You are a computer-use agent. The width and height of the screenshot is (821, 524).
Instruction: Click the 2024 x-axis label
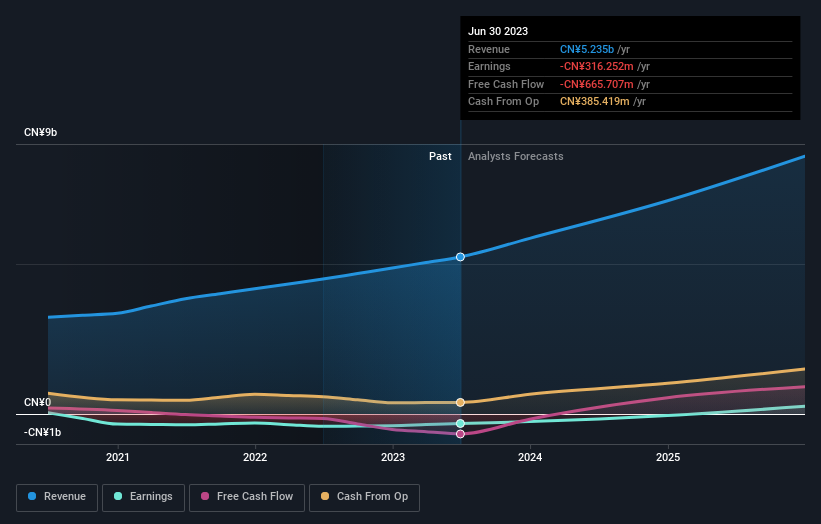(x=530, y=457)
